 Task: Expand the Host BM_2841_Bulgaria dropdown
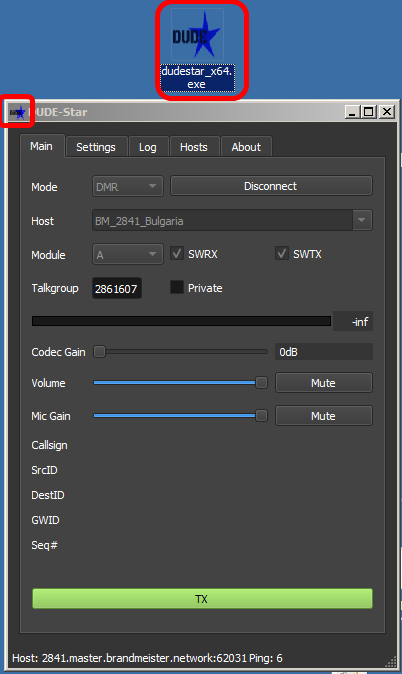(232, 221)
